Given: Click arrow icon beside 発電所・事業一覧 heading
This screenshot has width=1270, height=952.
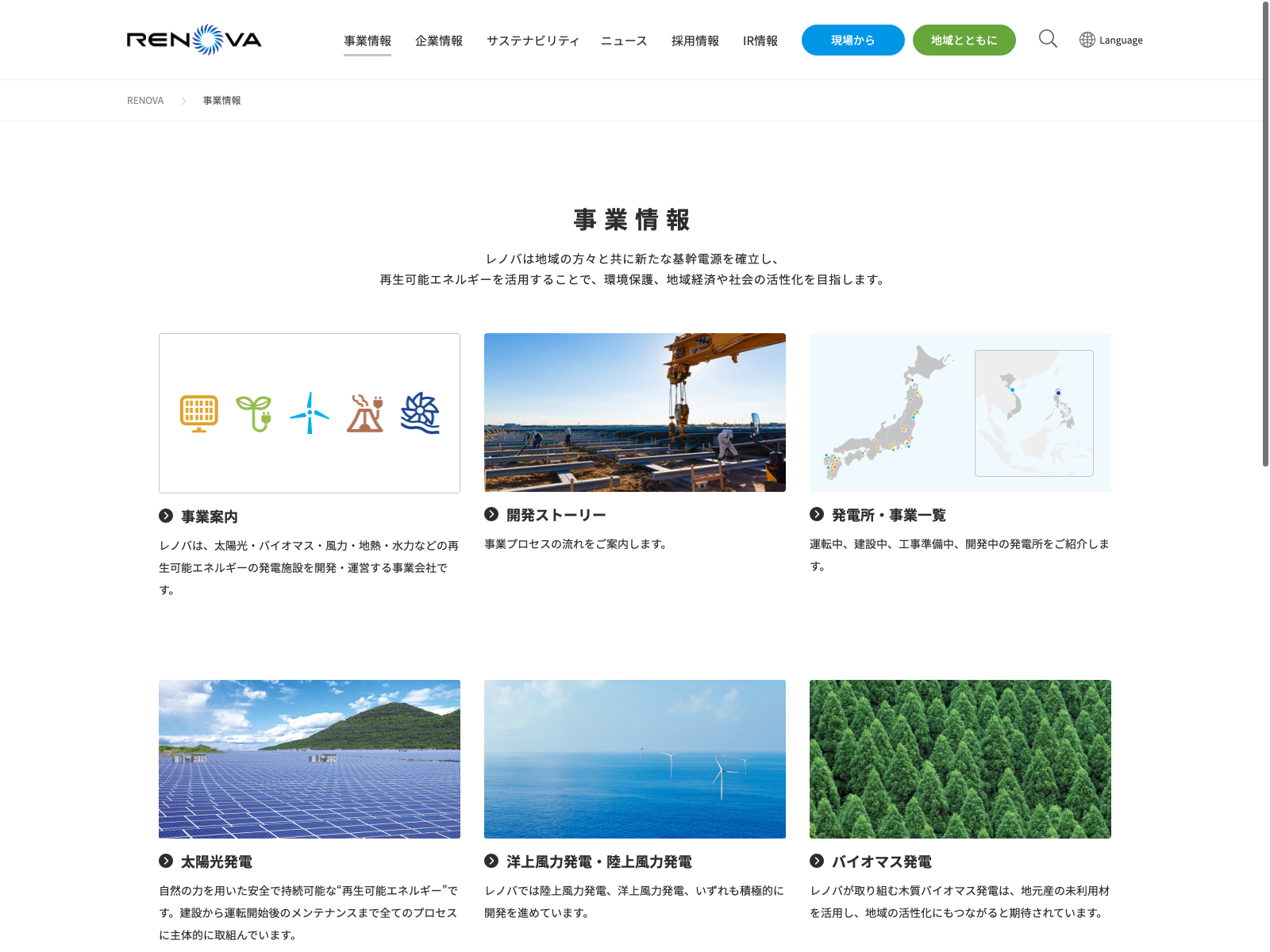Looking at the screenshot, I should (x=817, y=514).
